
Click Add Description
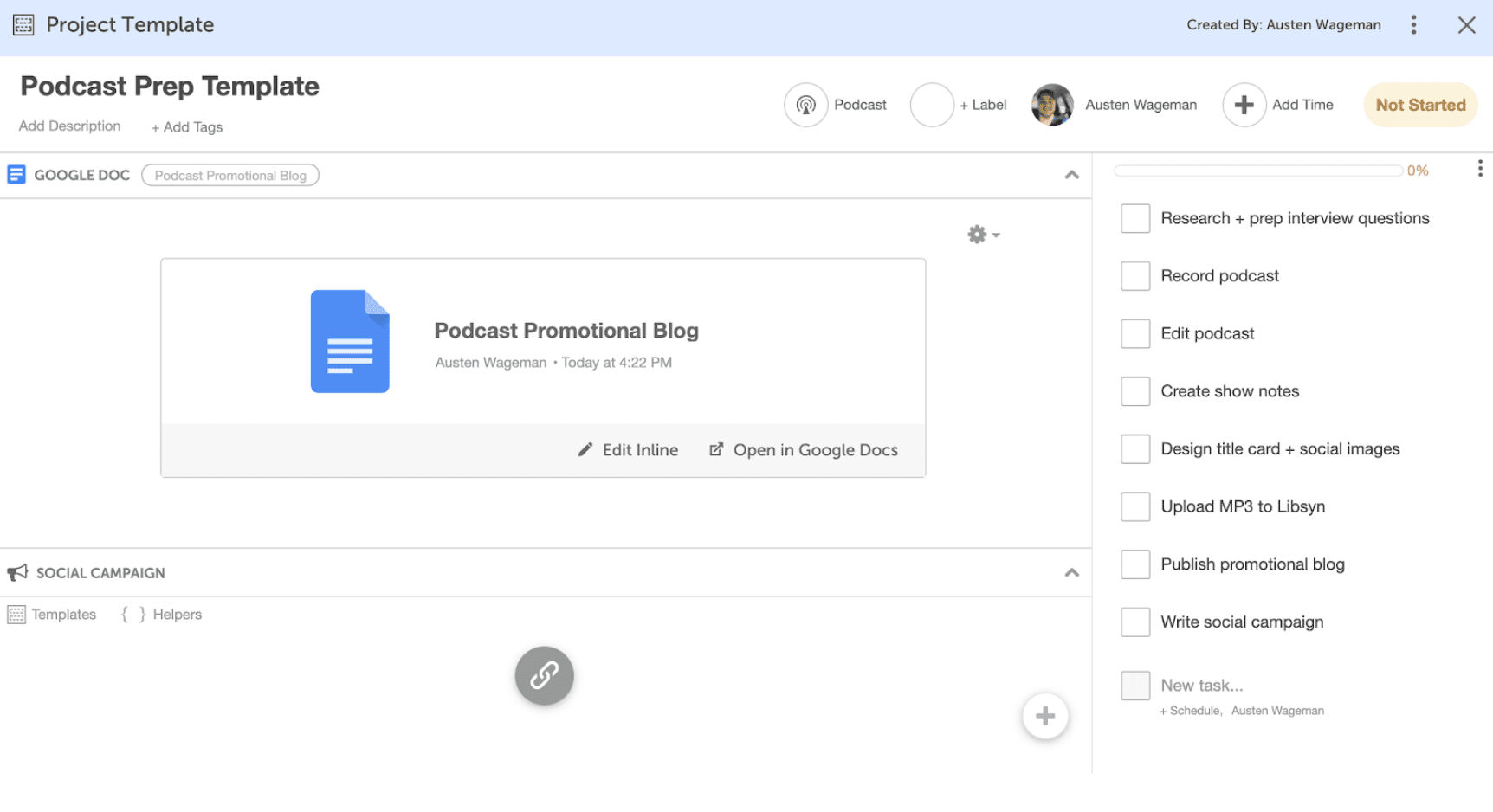[69, 126]
